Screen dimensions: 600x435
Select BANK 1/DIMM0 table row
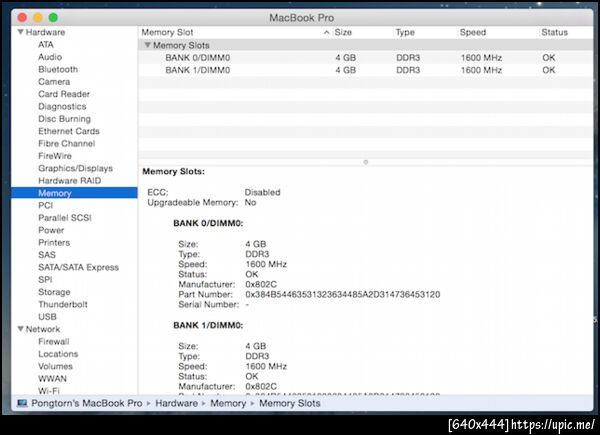click(x=365, y=70)
